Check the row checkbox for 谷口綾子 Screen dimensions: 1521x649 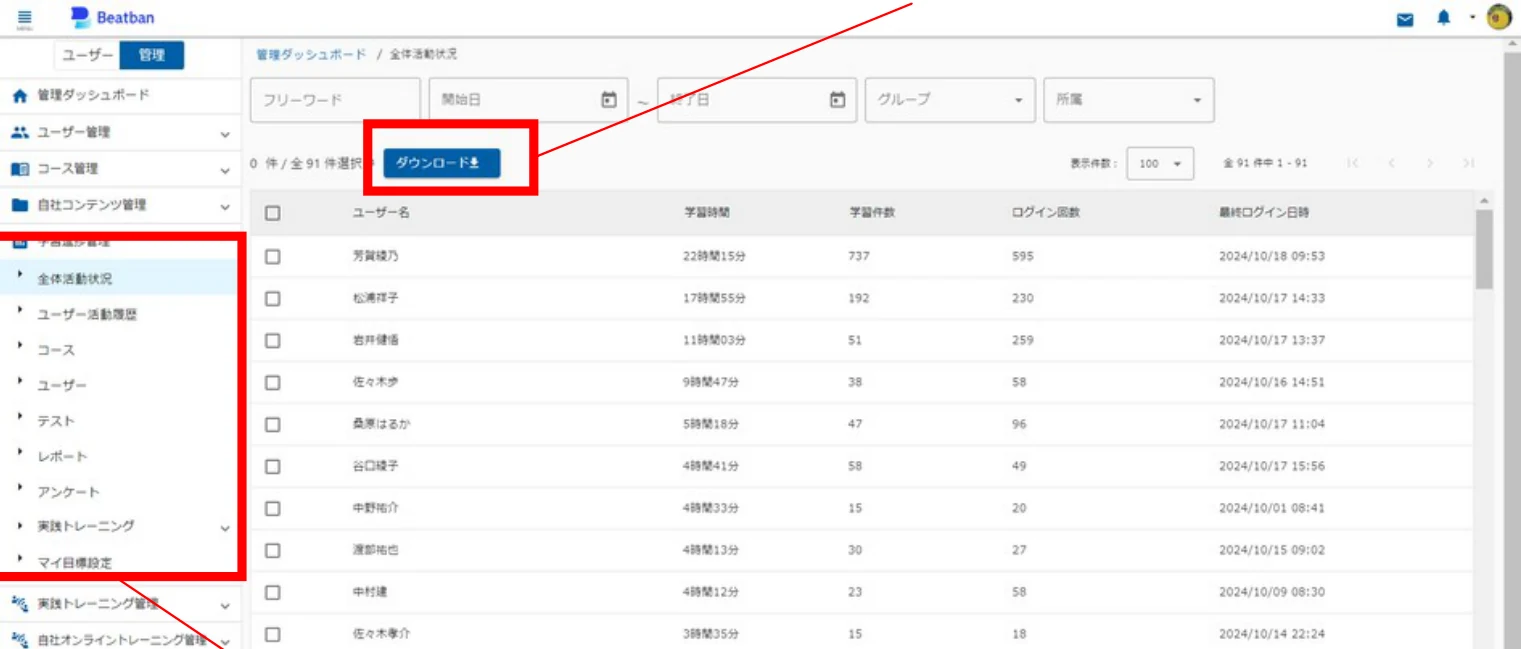coord(272,466)
